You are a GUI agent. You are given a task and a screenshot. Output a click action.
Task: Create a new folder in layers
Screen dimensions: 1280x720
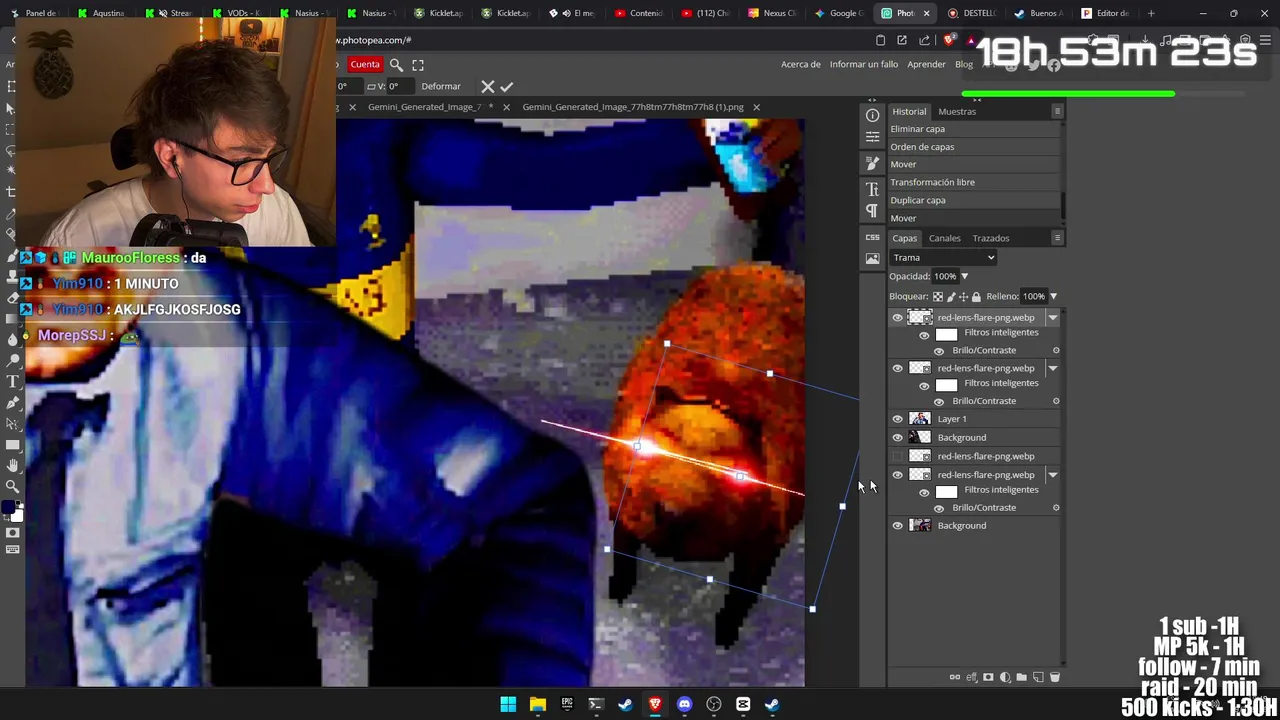[x=1021, y=677]
